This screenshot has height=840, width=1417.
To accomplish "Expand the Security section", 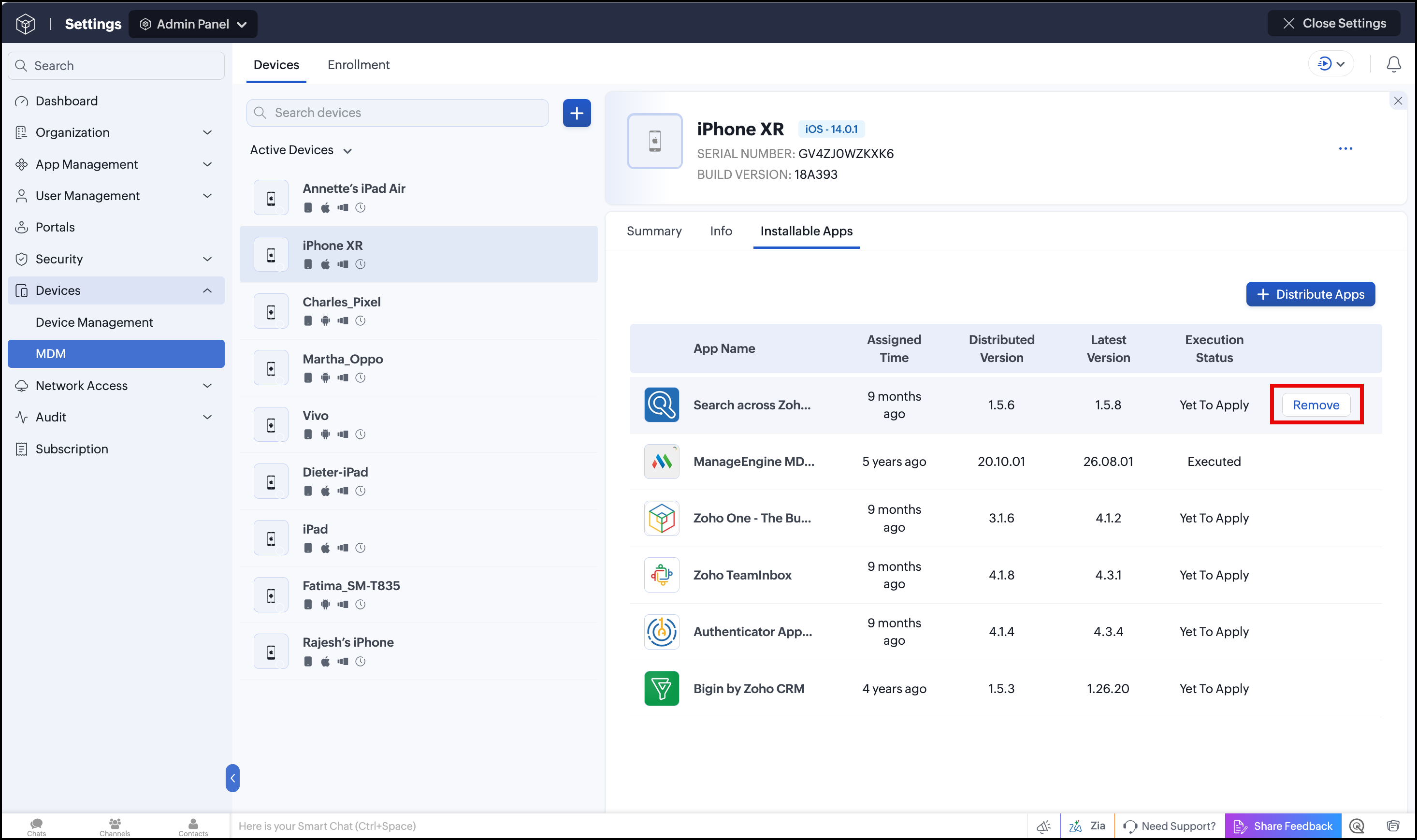I will click(116, 259).
